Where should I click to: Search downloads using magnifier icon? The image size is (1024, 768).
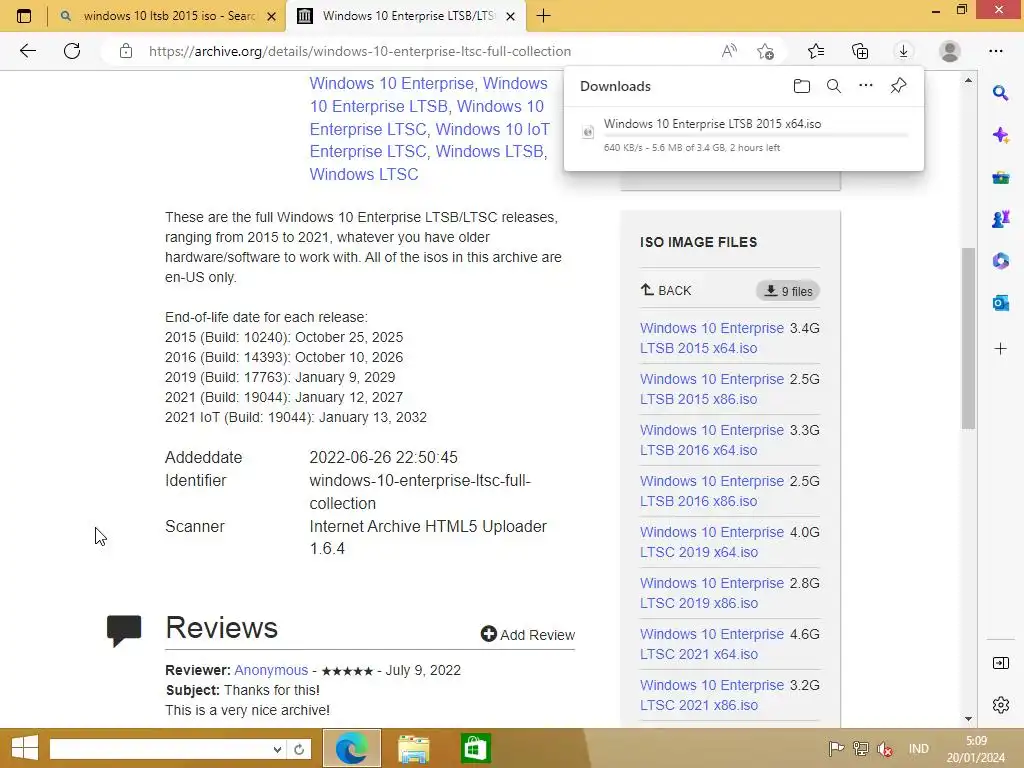[x=834, y=86]
